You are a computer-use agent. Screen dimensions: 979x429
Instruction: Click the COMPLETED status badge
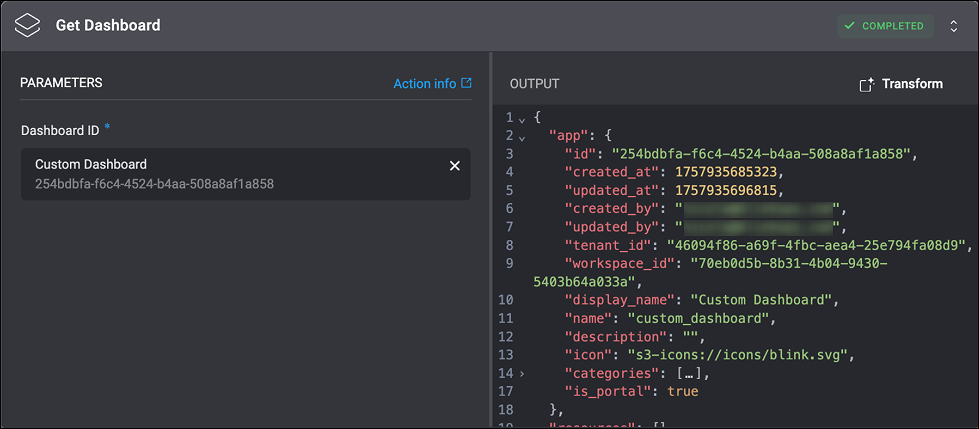885,26
